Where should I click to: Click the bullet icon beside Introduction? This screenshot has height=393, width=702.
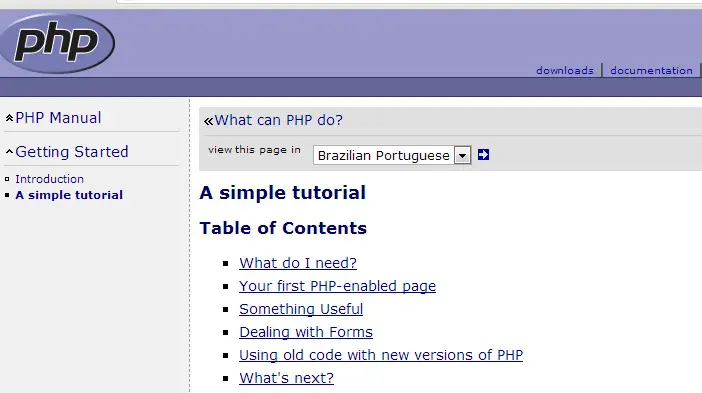(7, 179)
